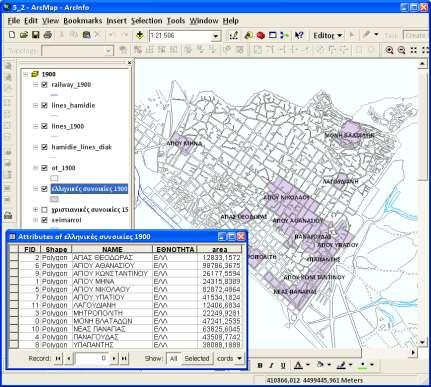Screen dimensions: 431x387
Task: Open ArcCatalog from the toolbar
Action: coord(248,35)
